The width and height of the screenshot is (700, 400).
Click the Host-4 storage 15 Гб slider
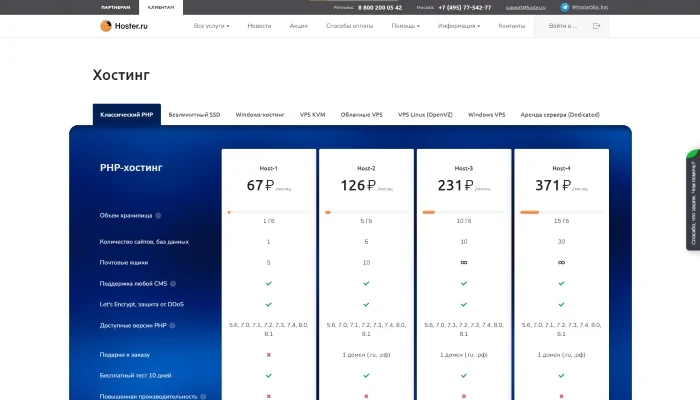tap(562, 212)
